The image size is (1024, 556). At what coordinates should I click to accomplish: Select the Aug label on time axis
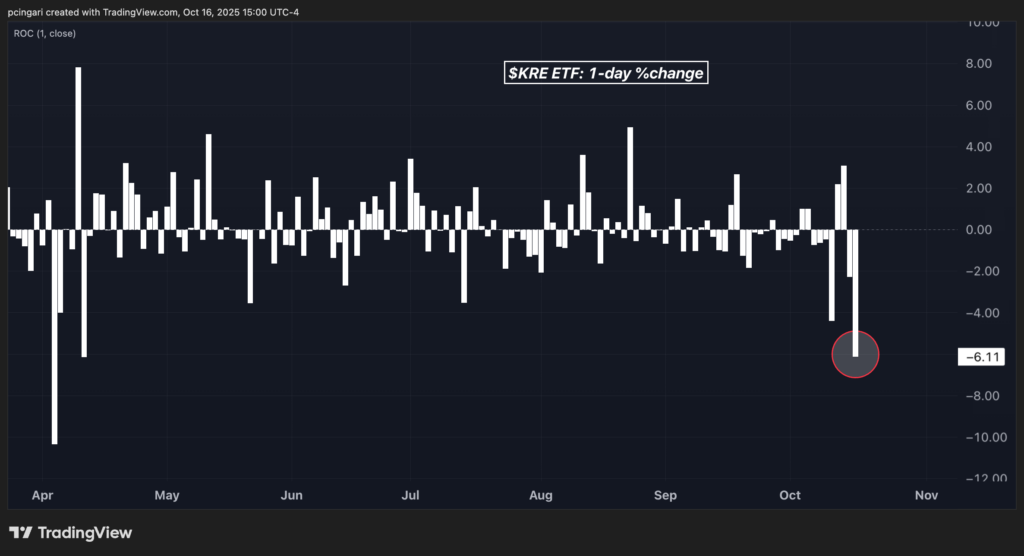point(541,495)
